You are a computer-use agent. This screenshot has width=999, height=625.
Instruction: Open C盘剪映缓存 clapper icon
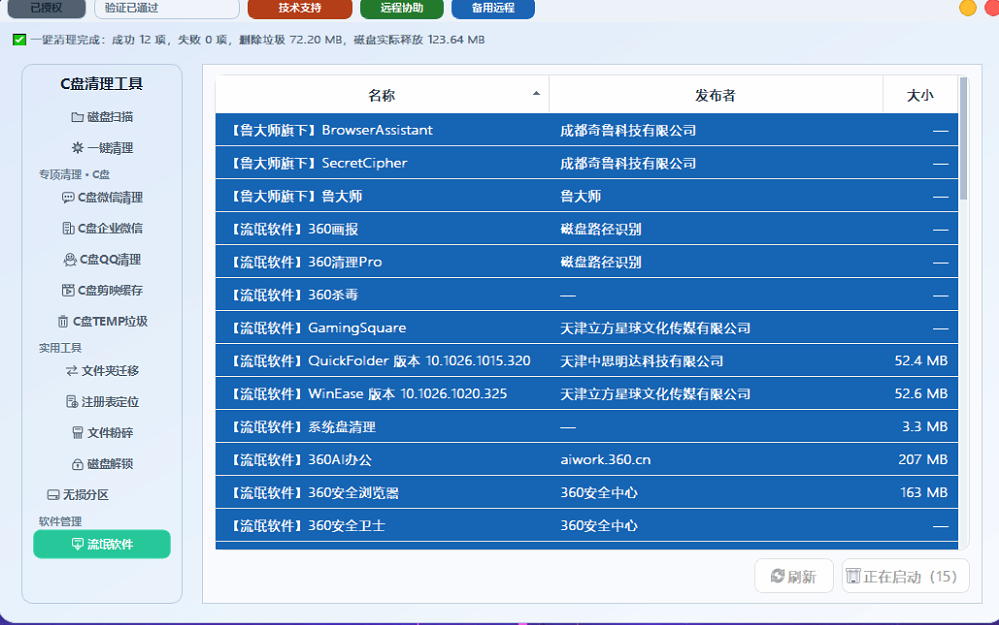click(x=68, y=291)
